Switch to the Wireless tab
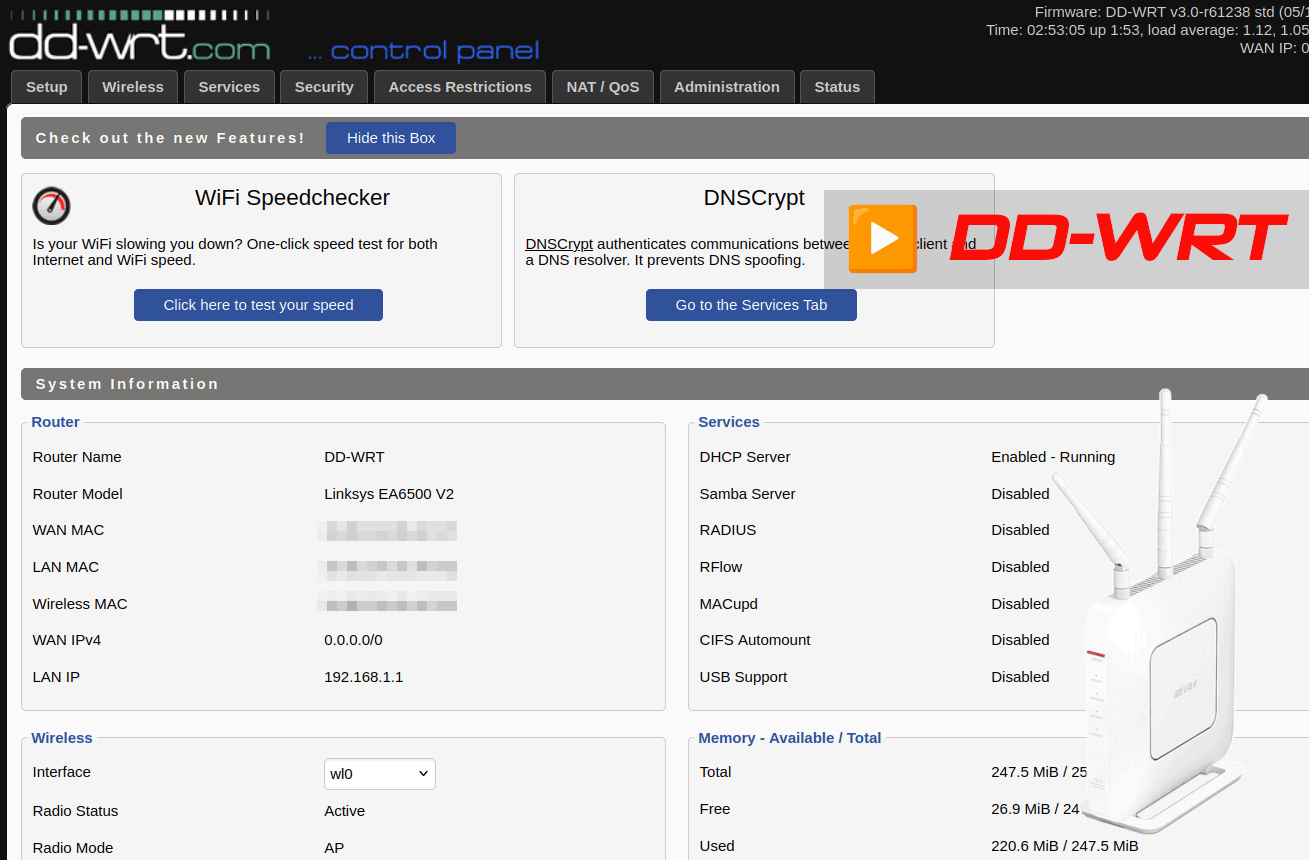 point(132,86)
